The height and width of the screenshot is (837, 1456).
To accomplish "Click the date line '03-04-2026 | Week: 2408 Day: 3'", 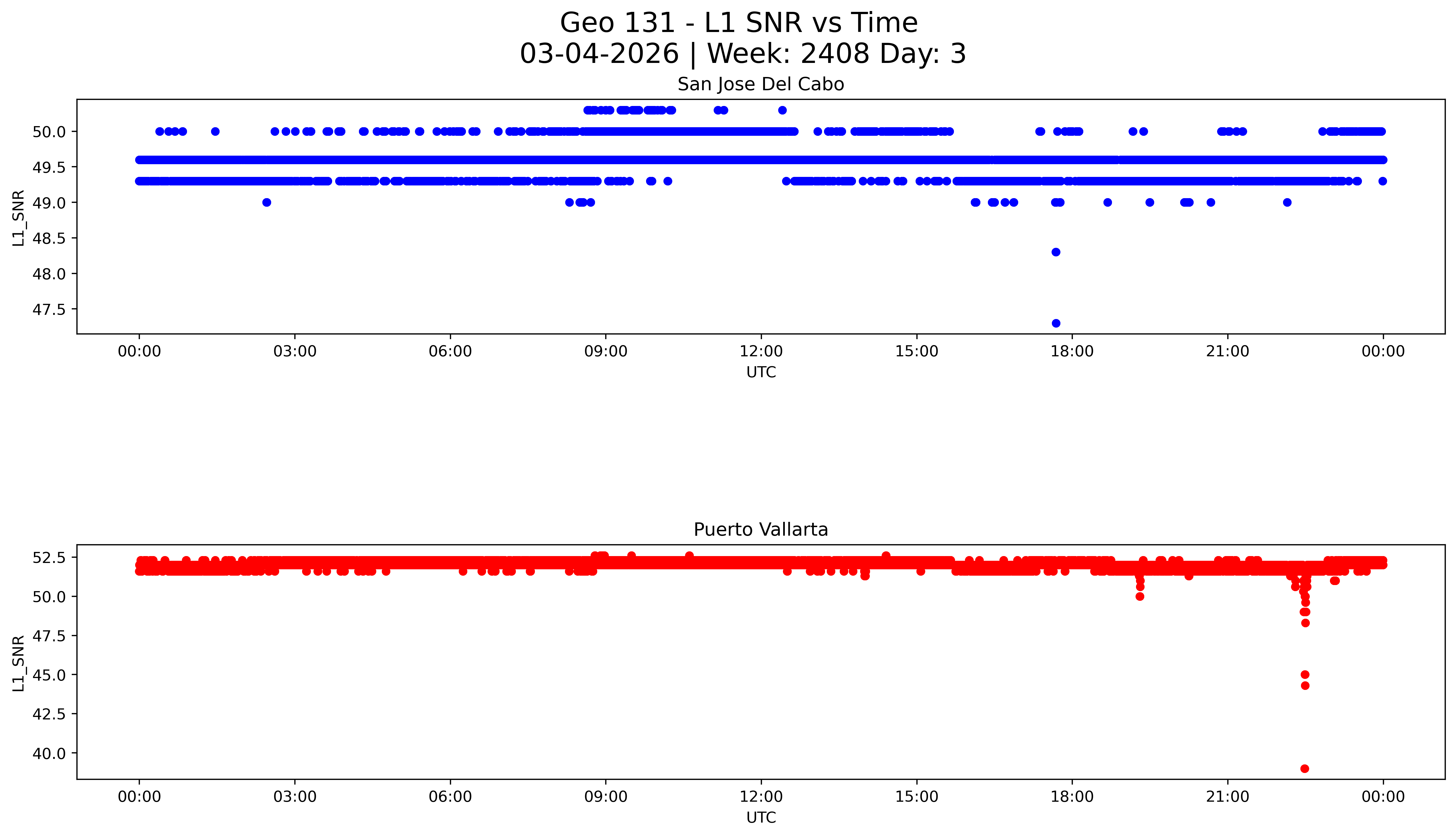I will 743,54.
